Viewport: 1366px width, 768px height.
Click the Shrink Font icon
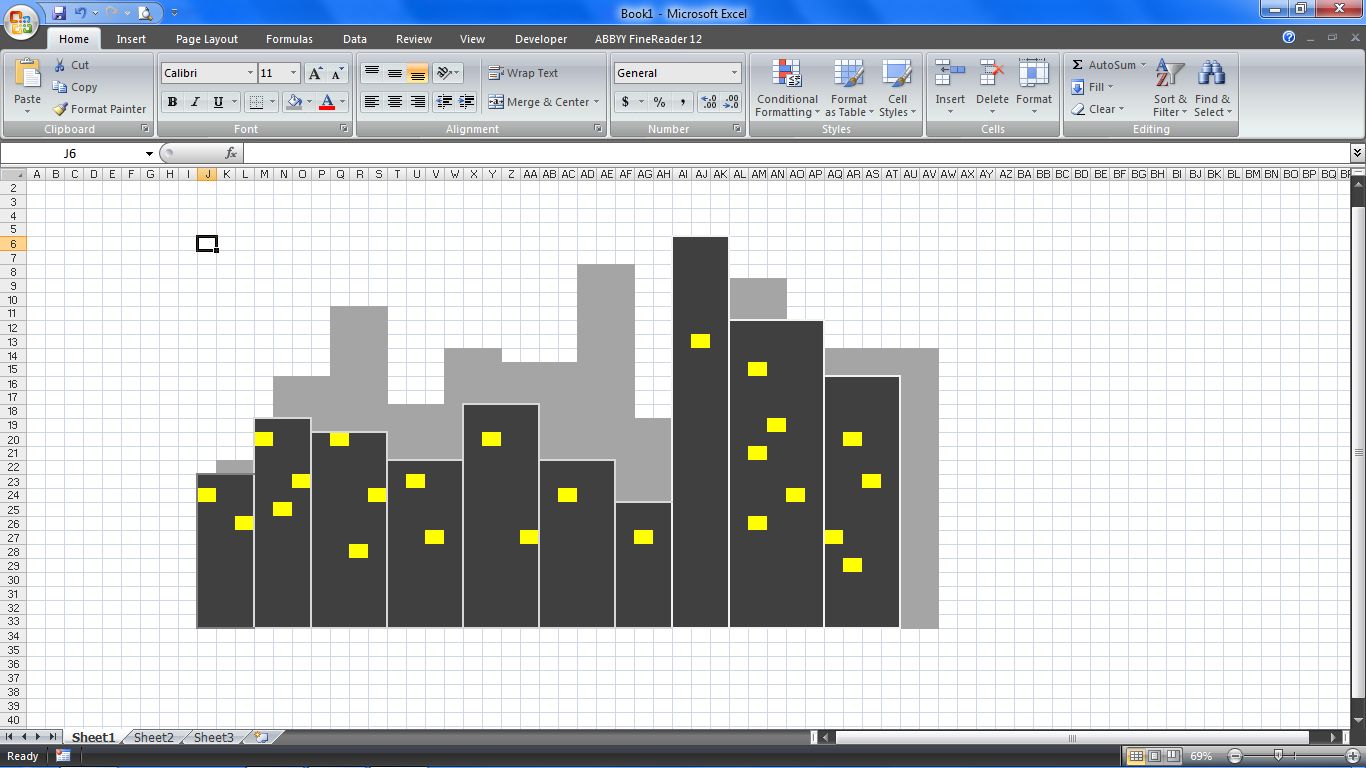pos(337,73)
